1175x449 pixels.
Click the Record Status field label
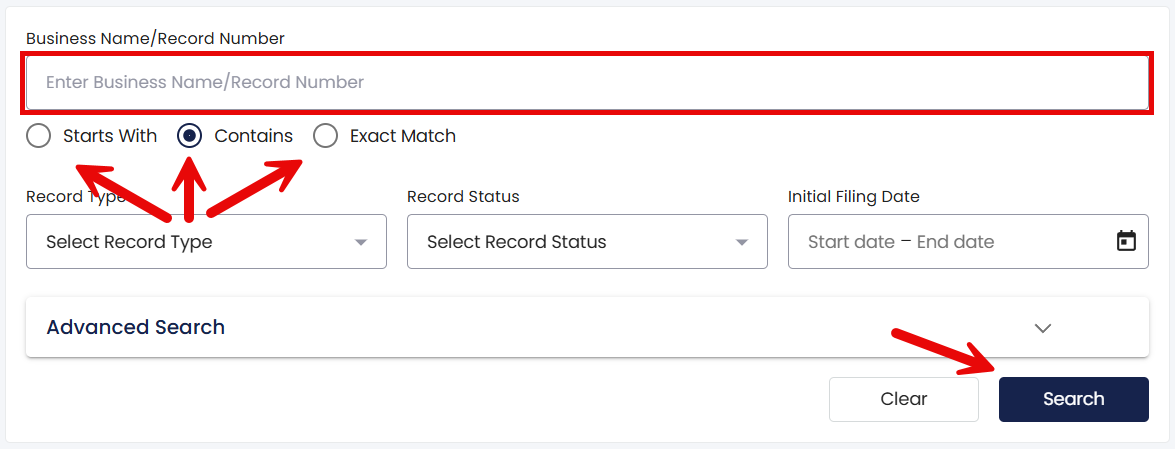point(463,196)
